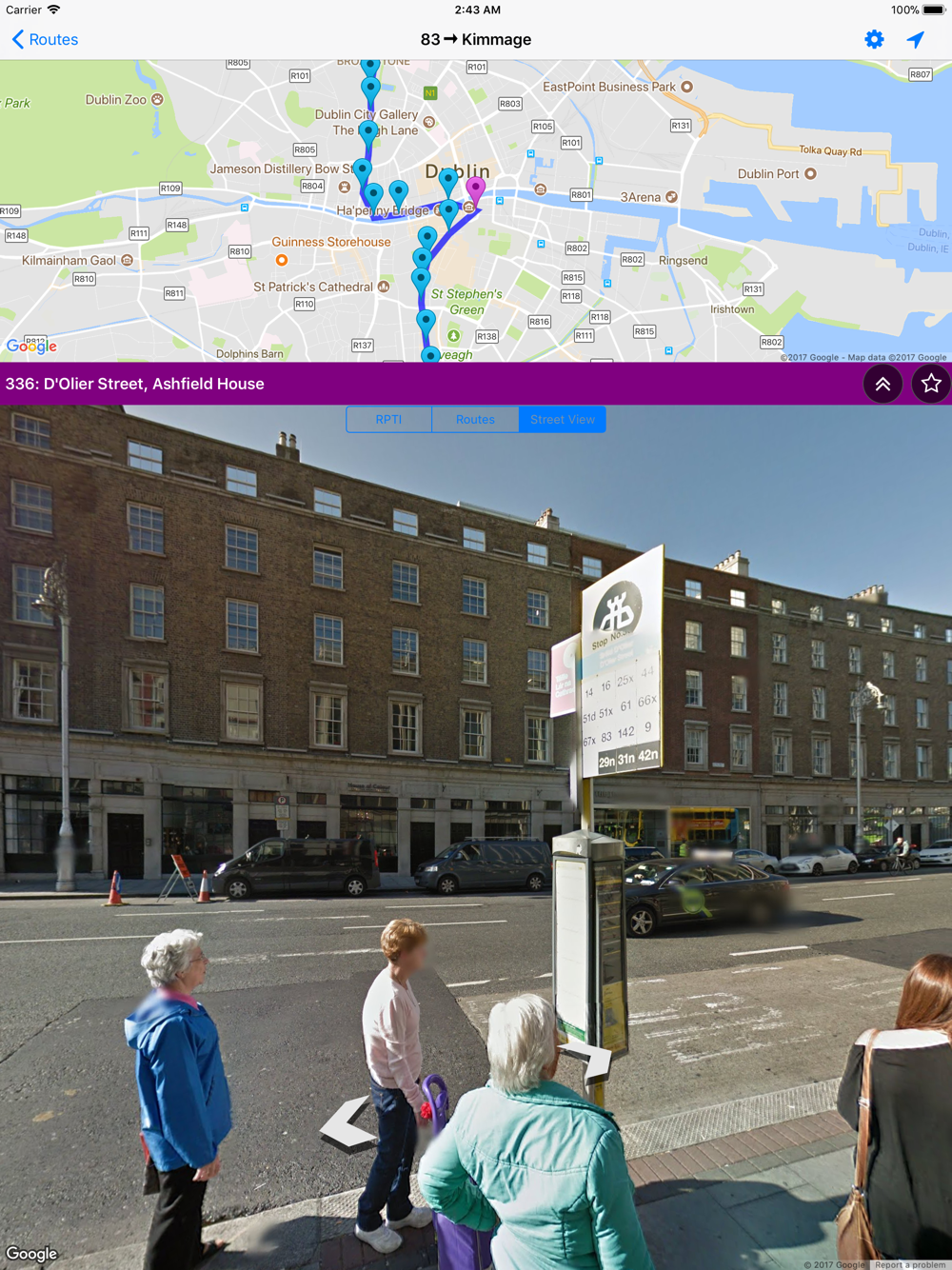952x1270 pixels.
Task: Tap the Jameson Distillery museum icon
Action: tap(345, 187)
